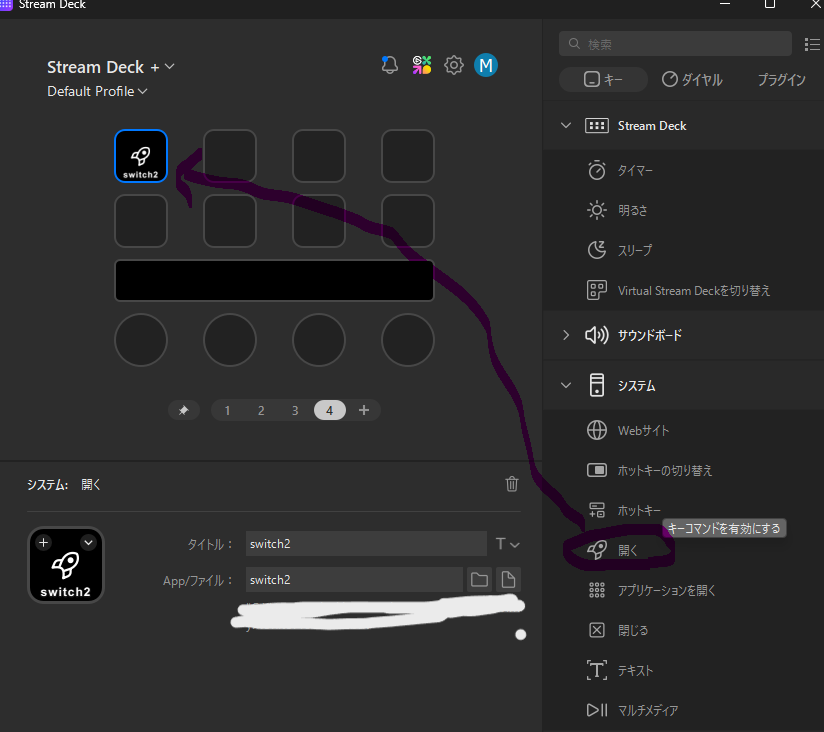Click the App/ファイル input field
Image resolution: width=824 pixels, height=732 pixels.
pos(354,580)
